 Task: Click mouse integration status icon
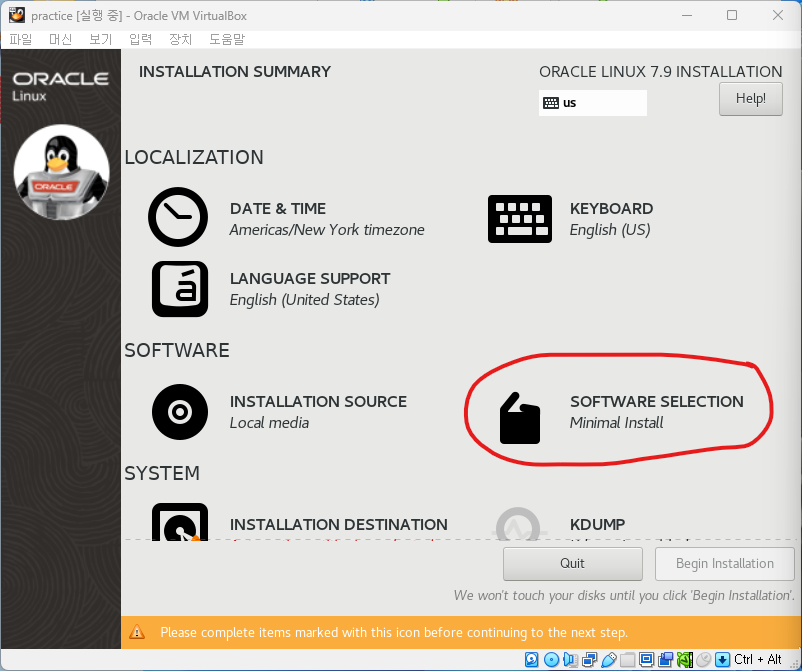click(704, 659)
